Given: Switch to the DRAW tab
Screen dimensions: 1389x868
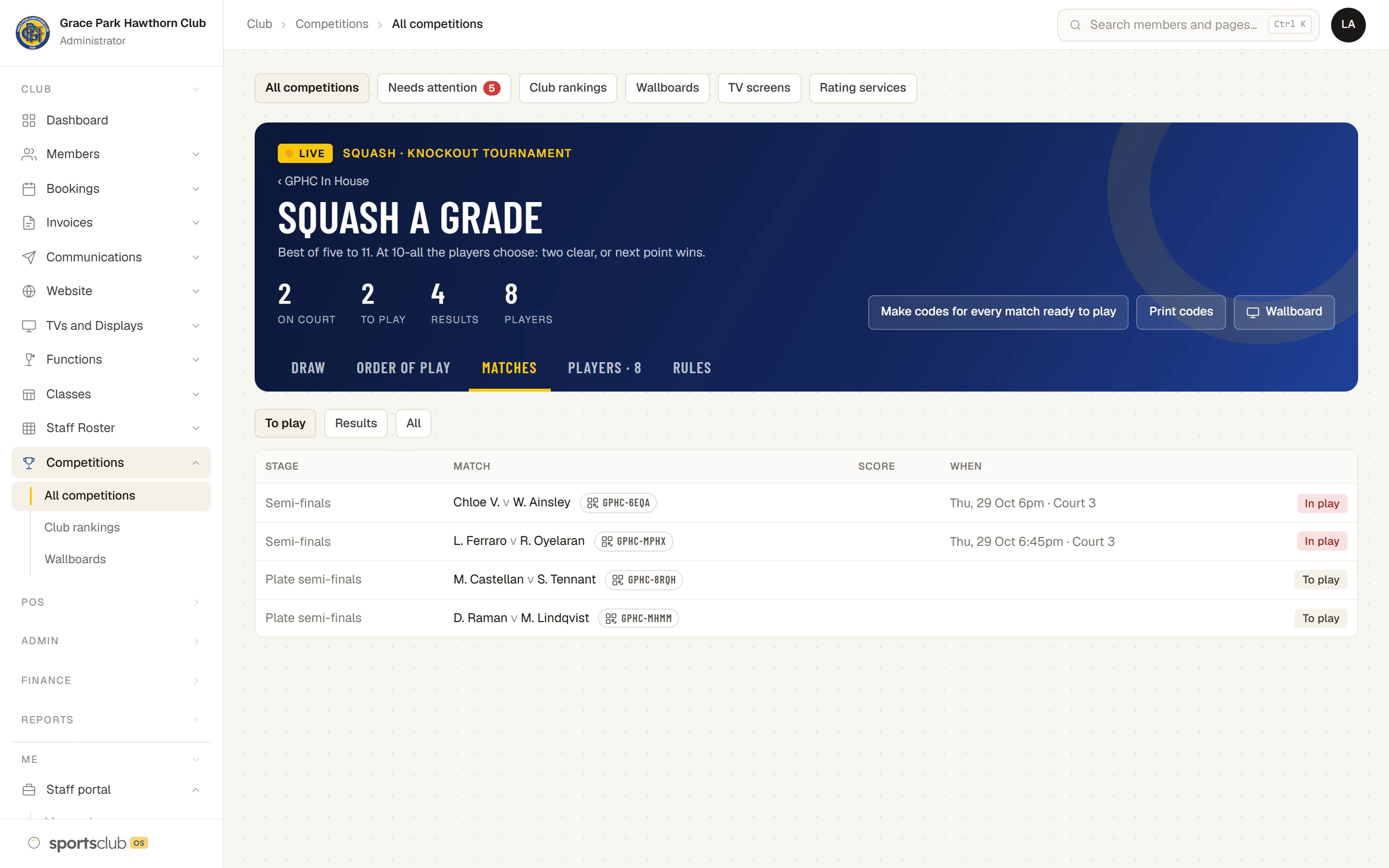Looking at the screenshot, I should click(308, 368).
